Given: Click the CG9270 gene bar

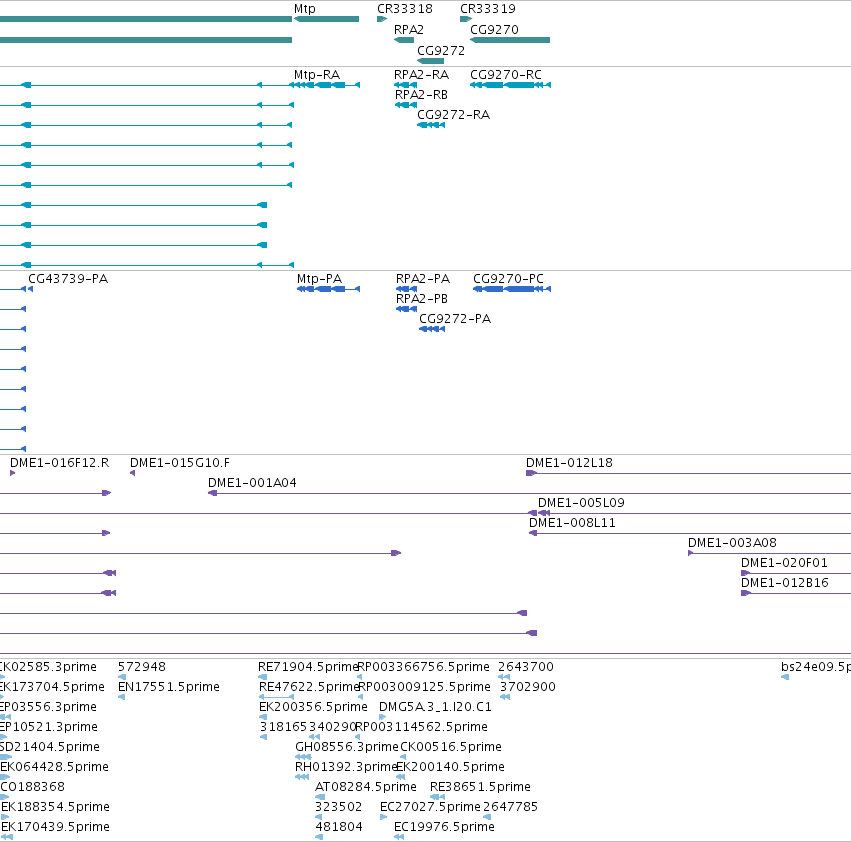Looking at the screenshot, I should (x=510, y=40).
